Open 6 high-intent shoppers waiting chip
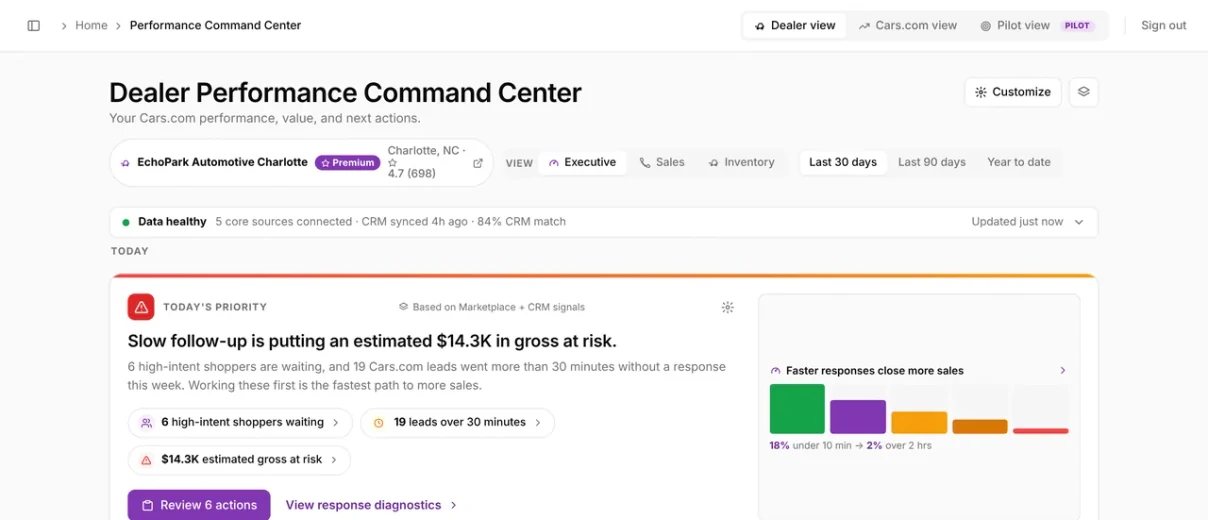The height and width of the screenshot is (520, 1208). click(x=240, y=423)
